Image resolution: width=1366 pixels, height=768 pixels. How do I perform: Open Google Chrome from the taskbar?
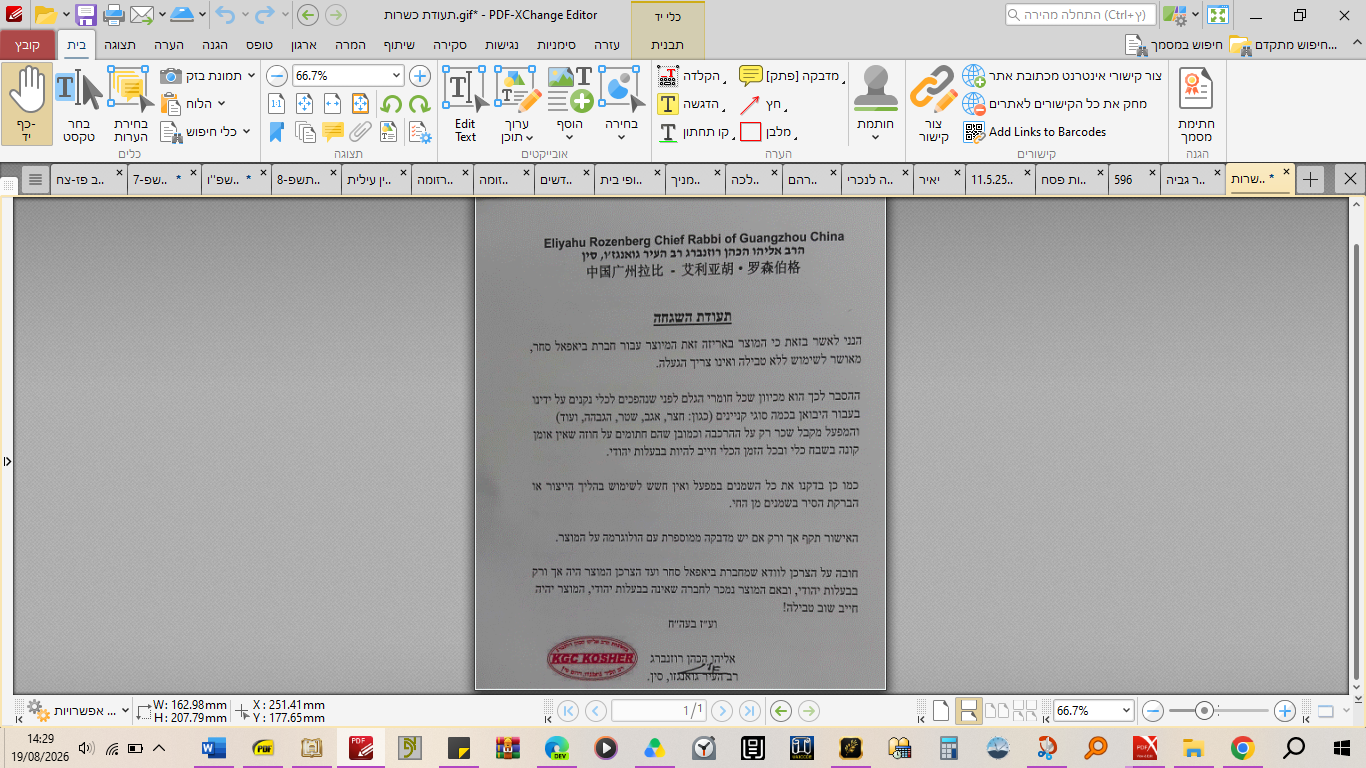click(x=1242, y=747)
